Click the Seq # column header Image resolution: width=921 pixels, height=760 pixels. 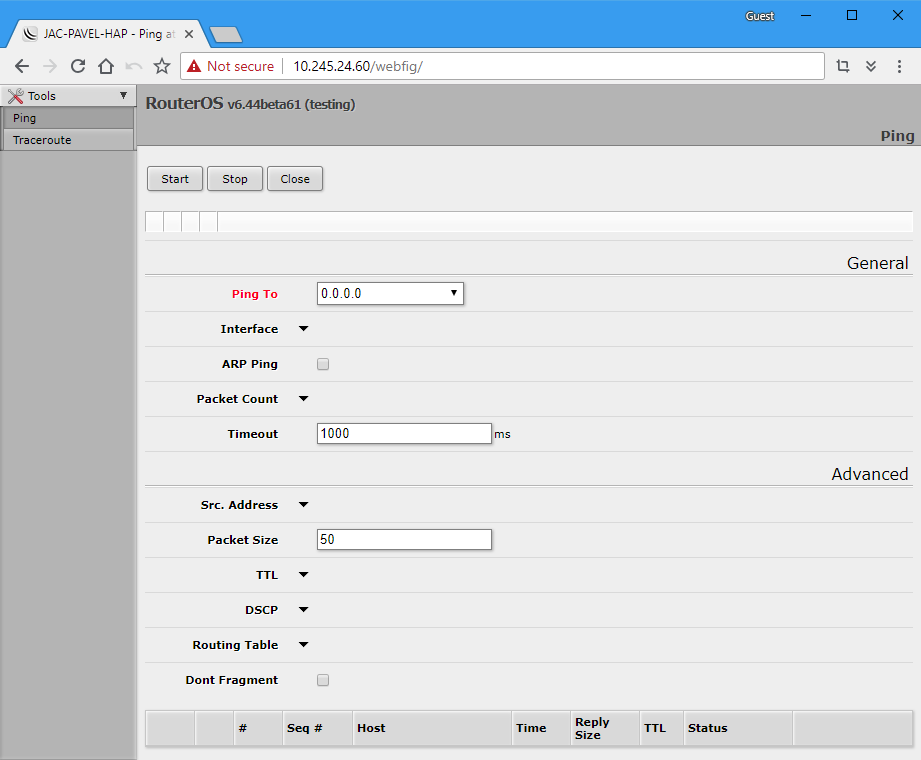317,728
